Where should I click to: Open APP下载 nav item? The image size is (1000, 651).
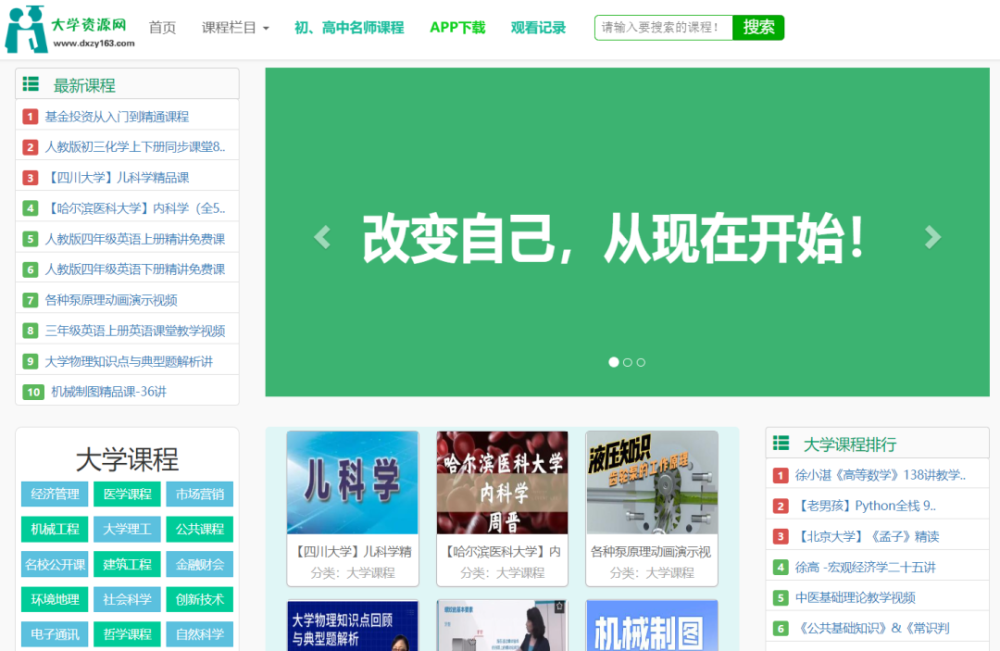tap(457, 27)
